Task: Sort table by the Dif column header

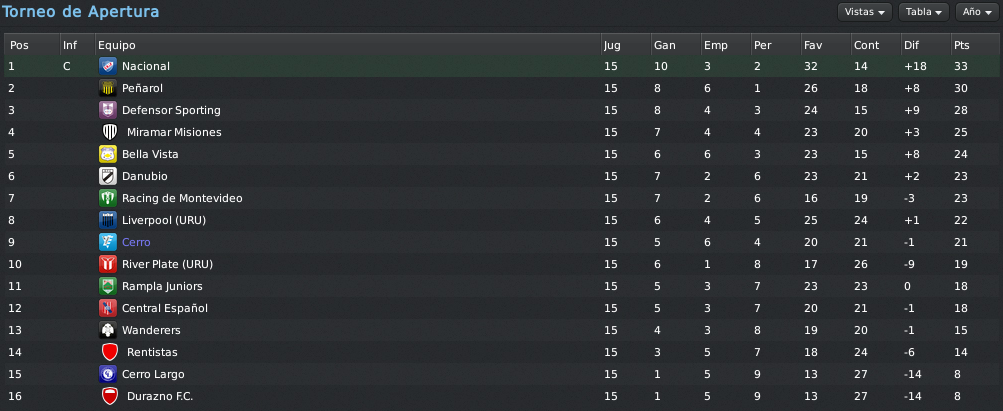Action: [x=926, y=45]
